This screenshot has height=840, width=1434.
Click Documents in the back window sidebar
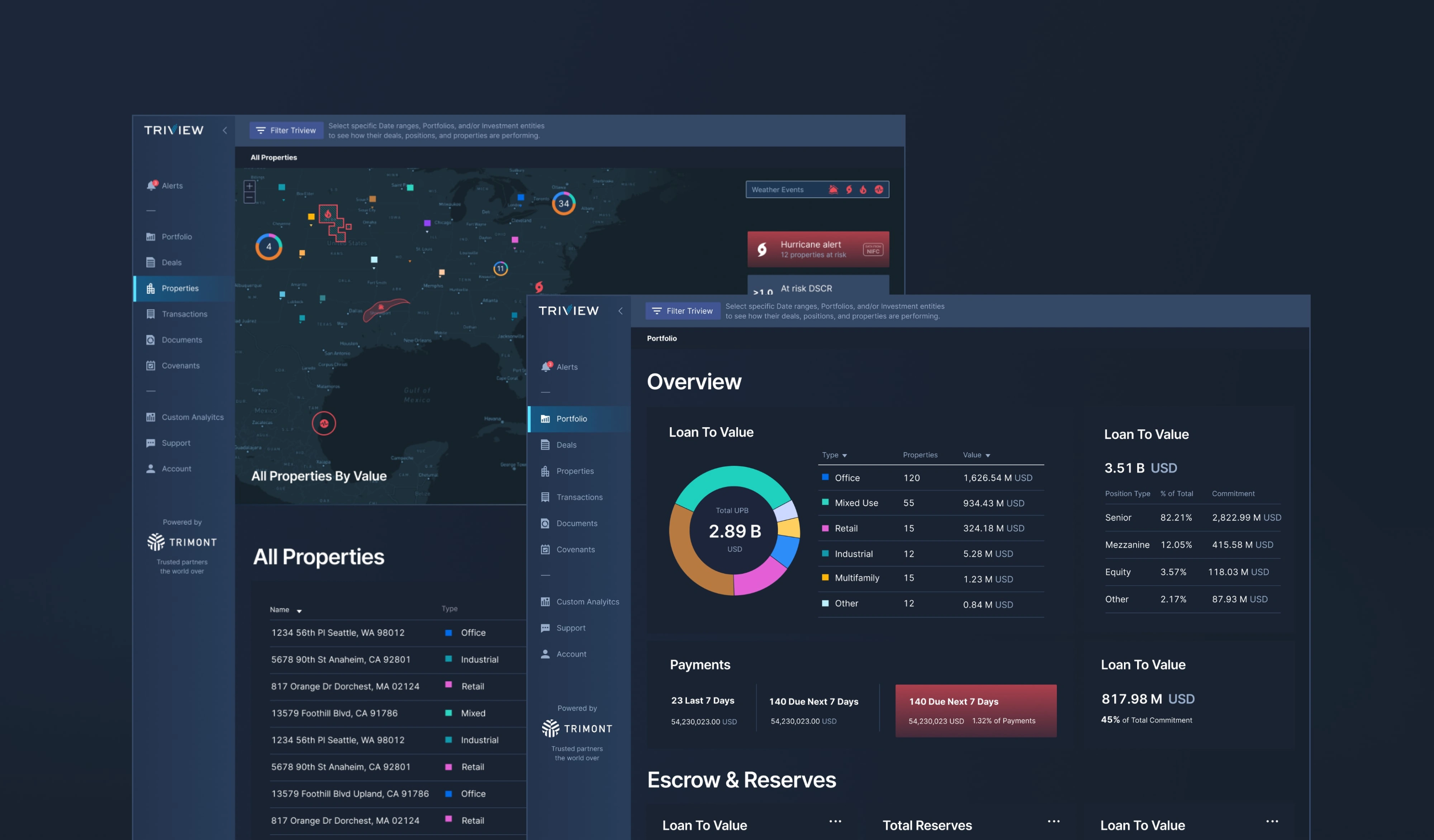181,339
